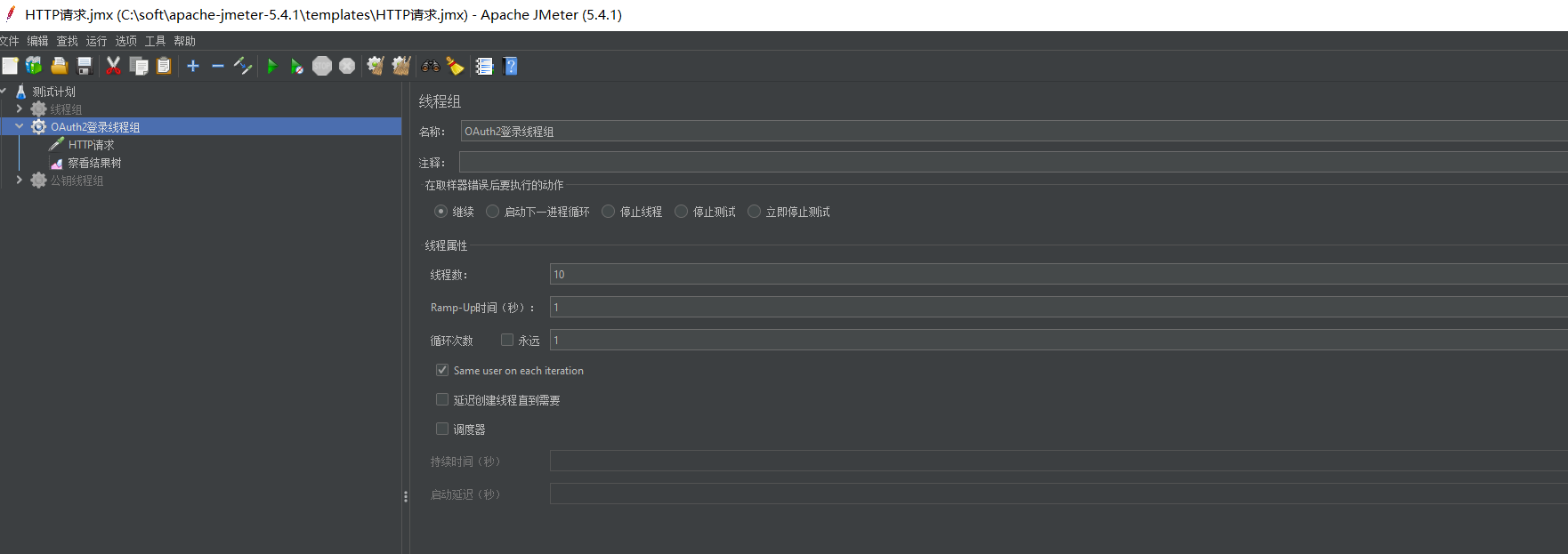Viewport: 1568px width, 554px height.
Task: Open the 工具 menu
Action: coord(155,41)
